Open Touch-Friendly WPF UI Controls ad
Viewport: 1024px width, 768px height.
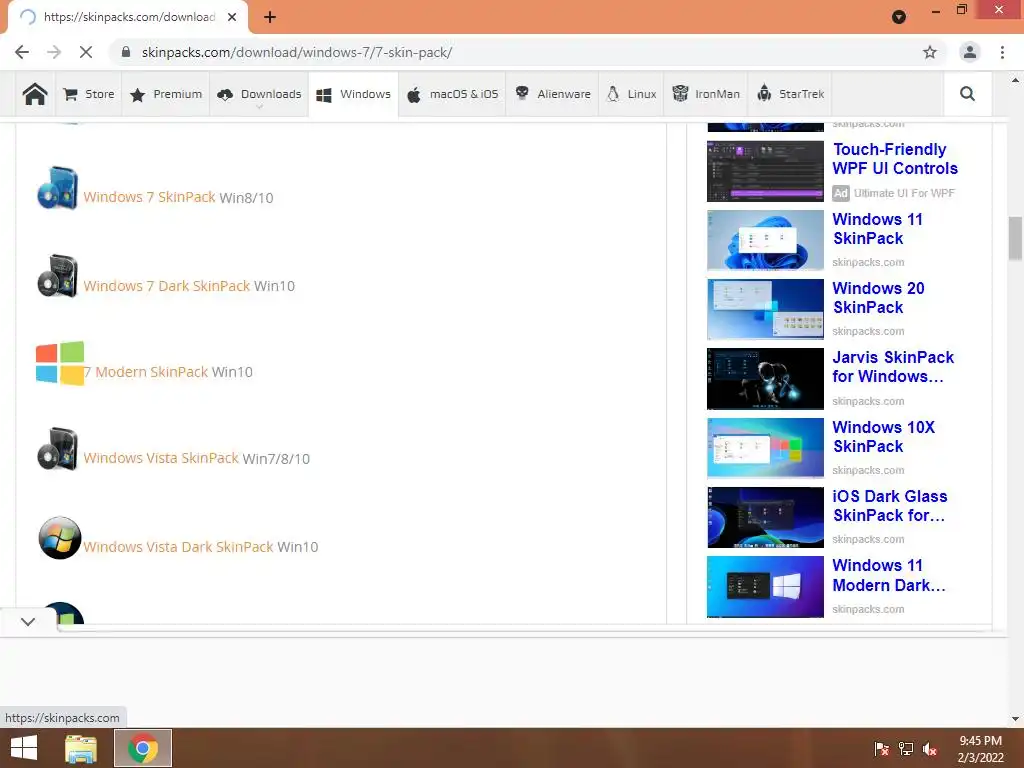coord(895,159)
